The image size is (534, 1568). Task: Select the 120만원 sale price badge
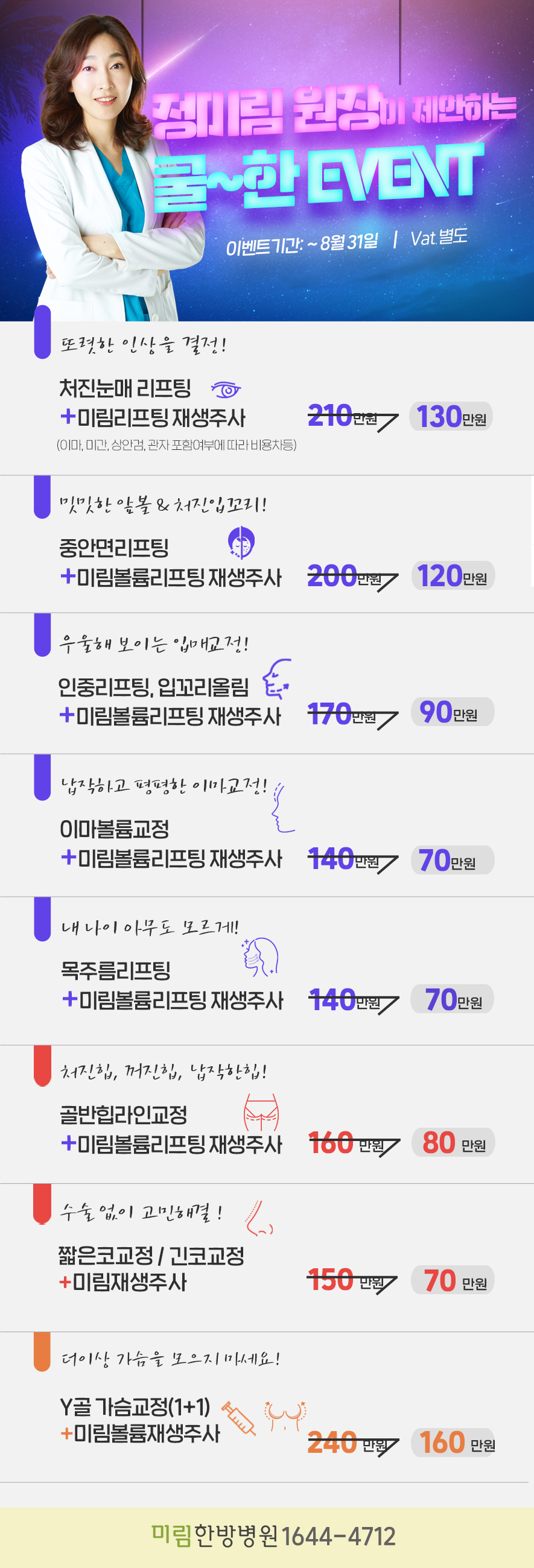(x=453, y=576)
